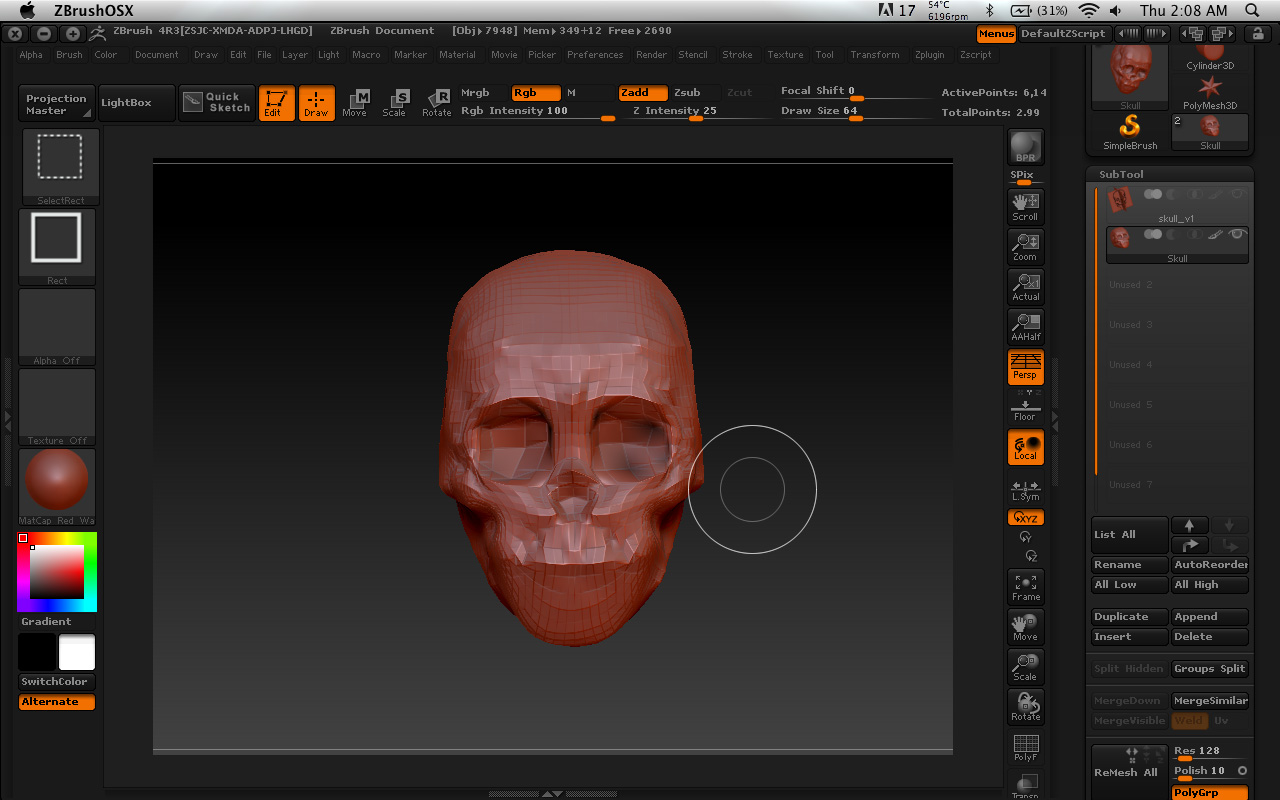Click the All High button

point(1209,585)
